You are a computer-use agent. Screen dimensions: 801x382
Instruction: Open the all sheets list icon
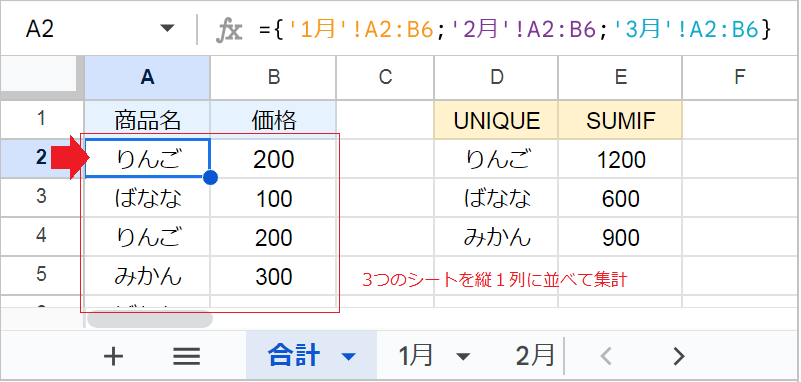(186, 356)
